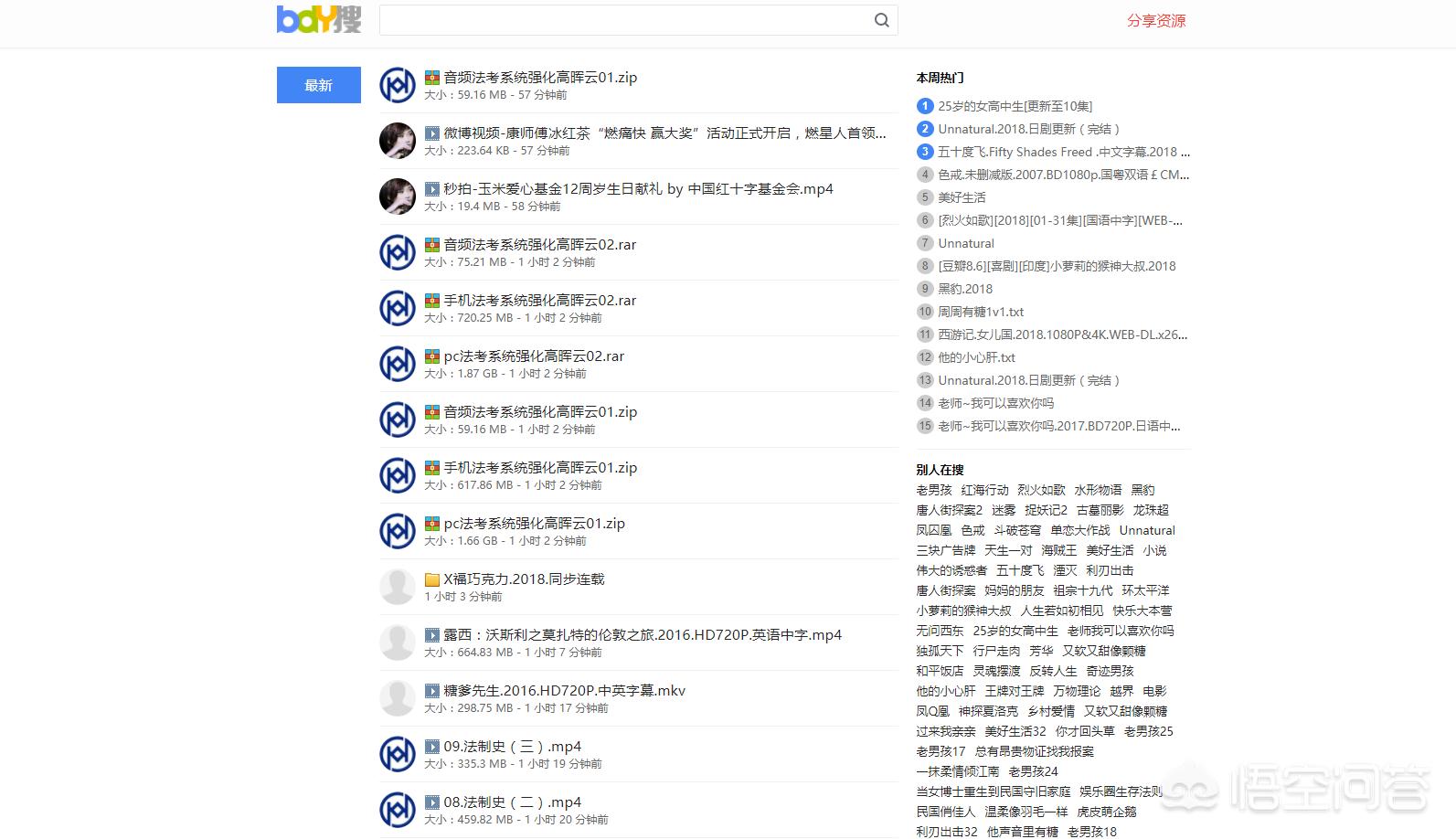Open hot item Unnatural ranked seven
The image size is (1456, 839).
tap(966, 243)
